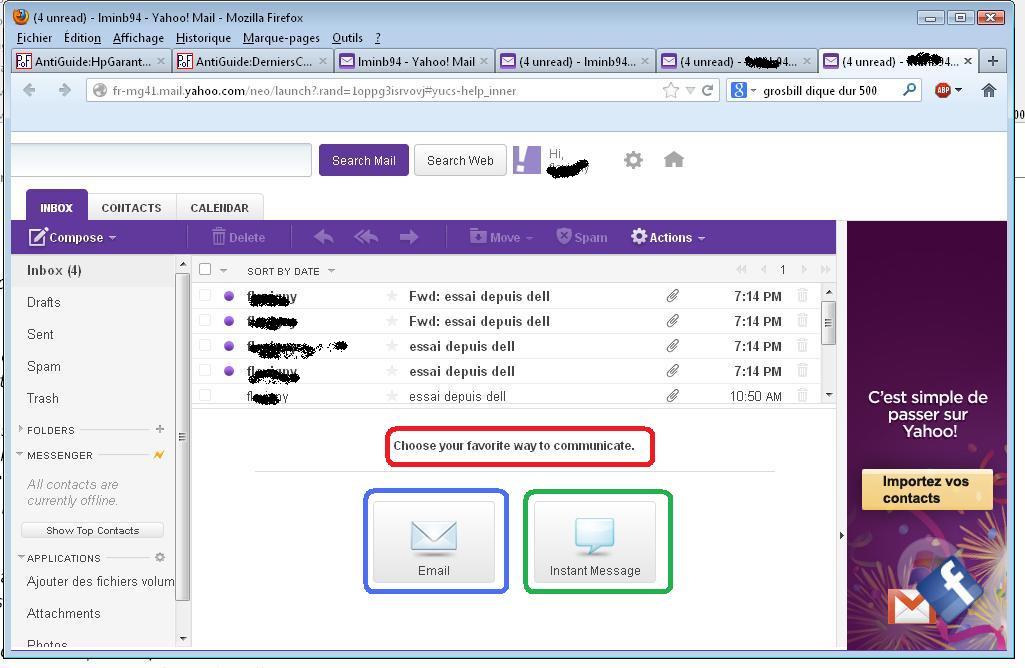Click the browser Forward arrow
This screenshot has height=668, width=1025.
tap(64, 90)
